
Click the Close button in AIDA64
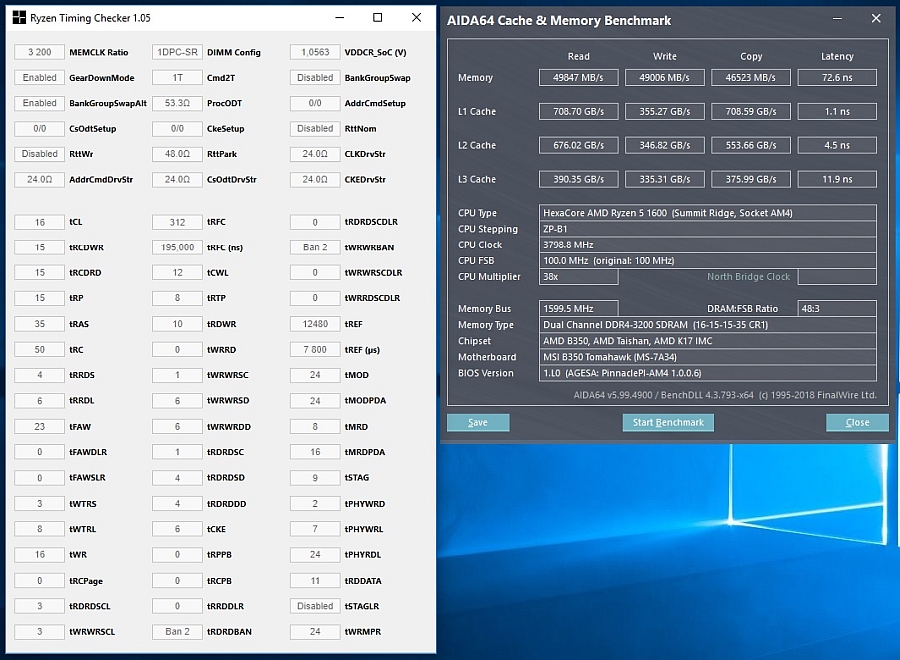(857, 422)
